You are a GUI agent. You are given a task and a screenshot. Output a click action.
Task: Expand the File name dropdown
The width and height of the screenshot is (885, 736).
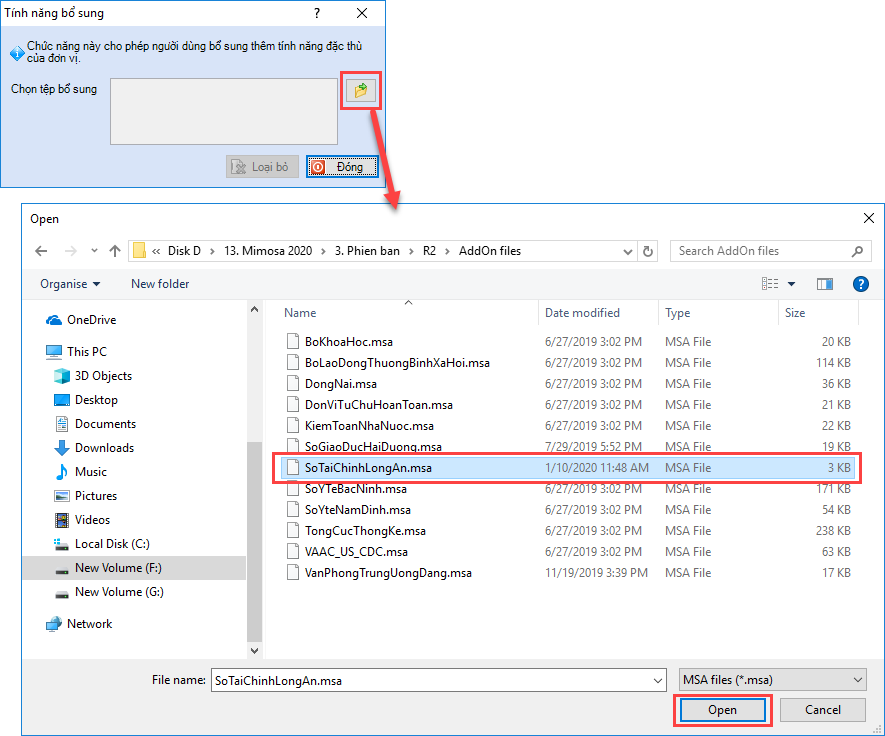(658, 681)
